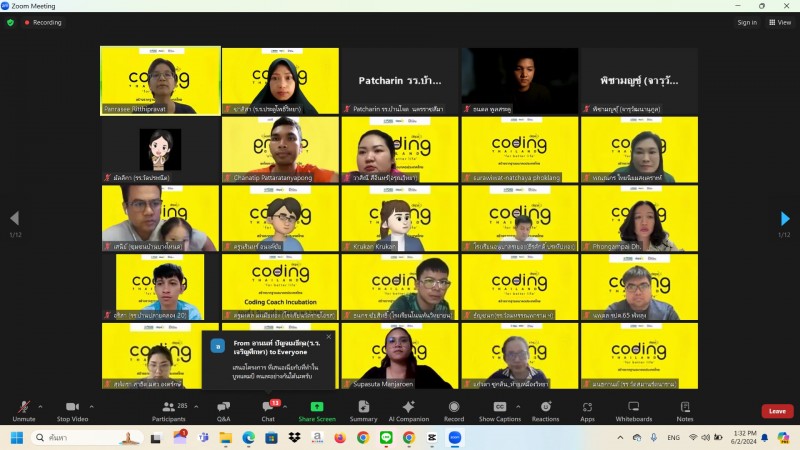
Task: Go to the next gallery page
Action: point(785,218)
